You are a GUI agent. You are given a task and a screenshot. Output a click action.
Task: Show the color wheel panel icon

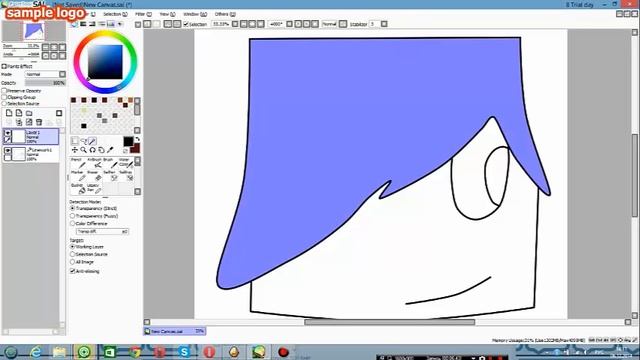click(x=74, y=24)
